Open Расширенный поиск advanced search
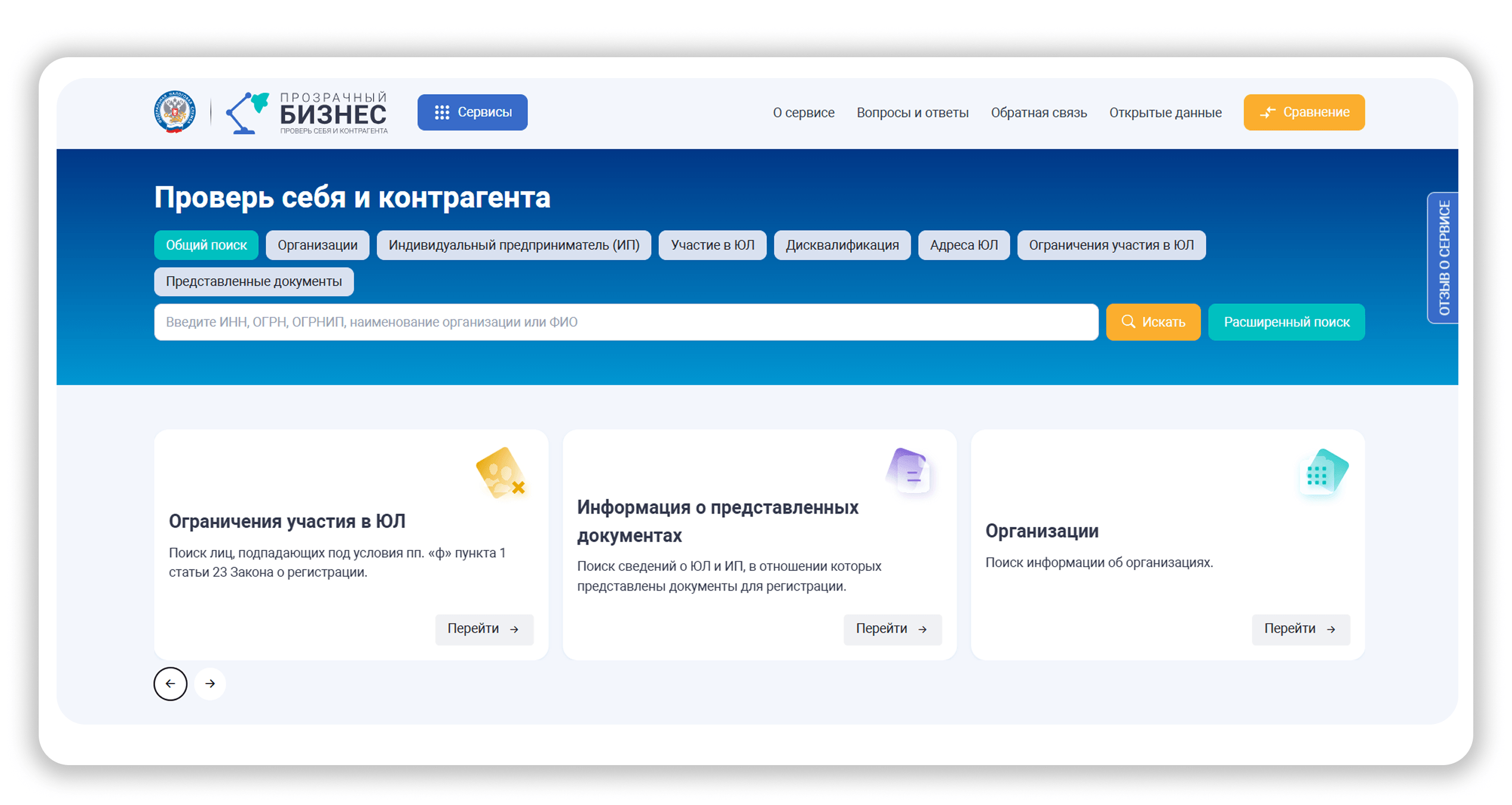The height and width of the screenshot is (805, 1512). pos(1286,322)
